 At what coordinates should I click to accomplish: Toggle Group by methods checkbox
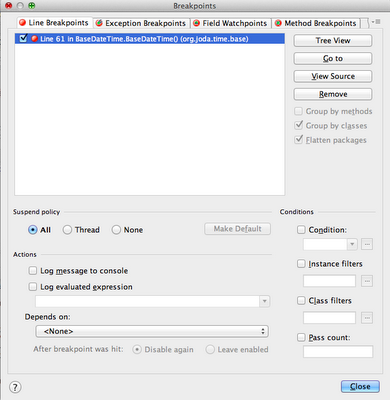(x=299, y=111)
